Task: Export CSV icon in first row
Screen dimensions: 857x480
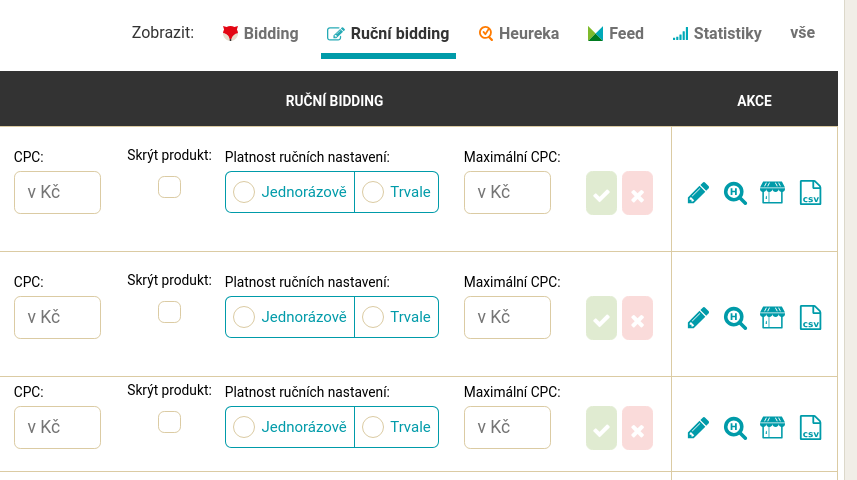Action: click(x=810, y=192)
